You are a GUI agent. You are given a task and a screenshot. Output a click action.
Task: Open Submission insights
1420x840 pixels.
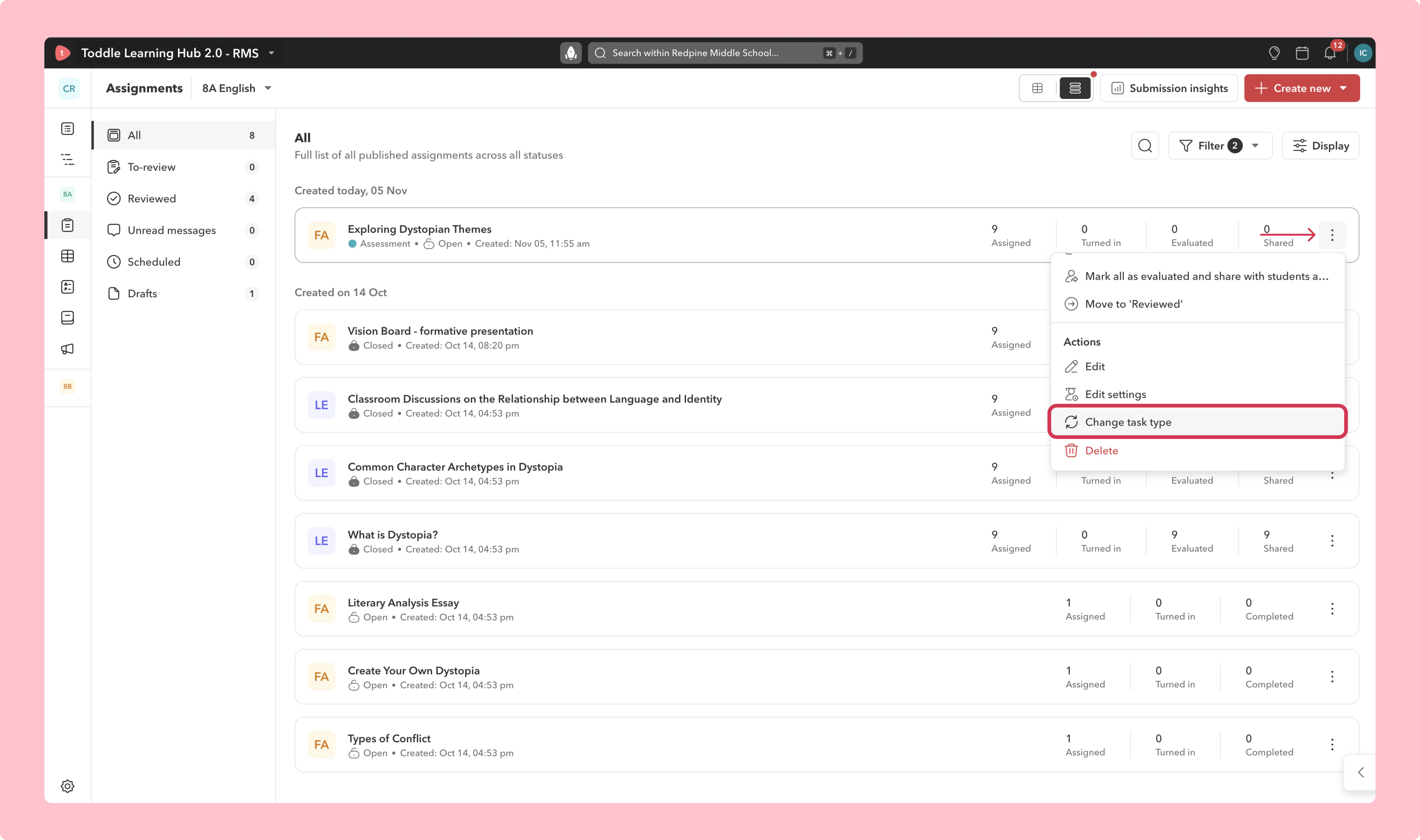point(1169,88)
